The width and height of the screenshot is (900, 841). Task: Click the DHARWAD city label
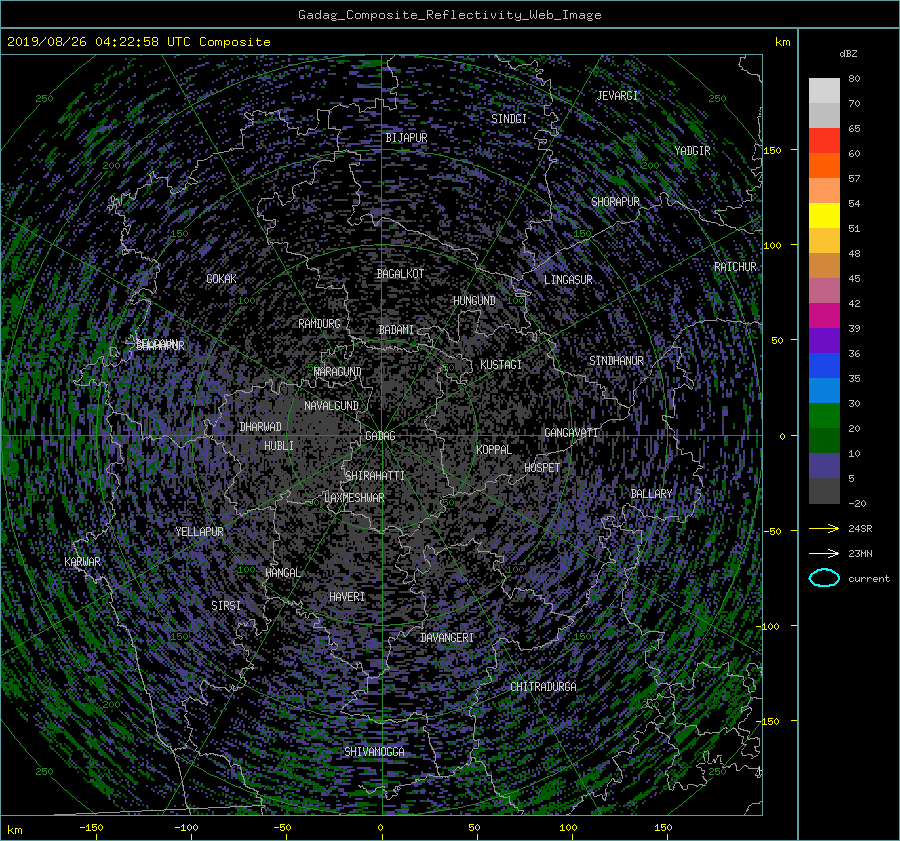tap(260, 427)
